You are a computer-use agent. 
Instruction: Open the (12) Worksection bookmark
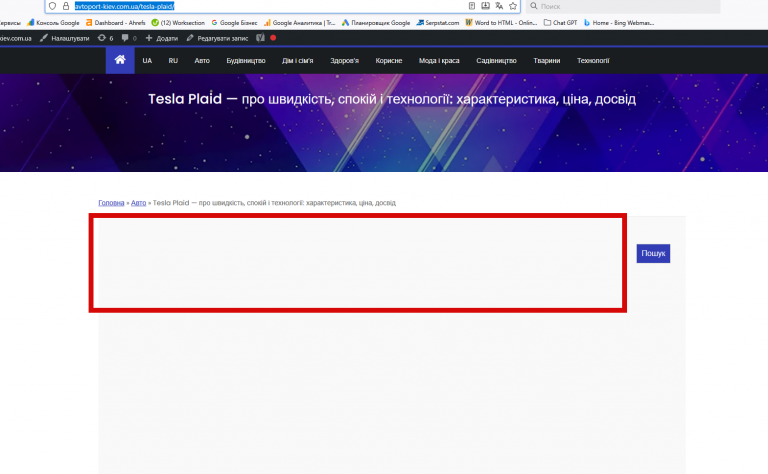click(x=178, y=23)
